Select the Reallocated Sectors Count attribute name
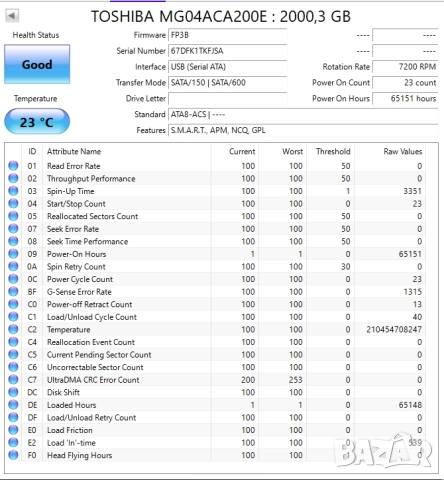The image size is (444, 480). click(x=92, y=216)
